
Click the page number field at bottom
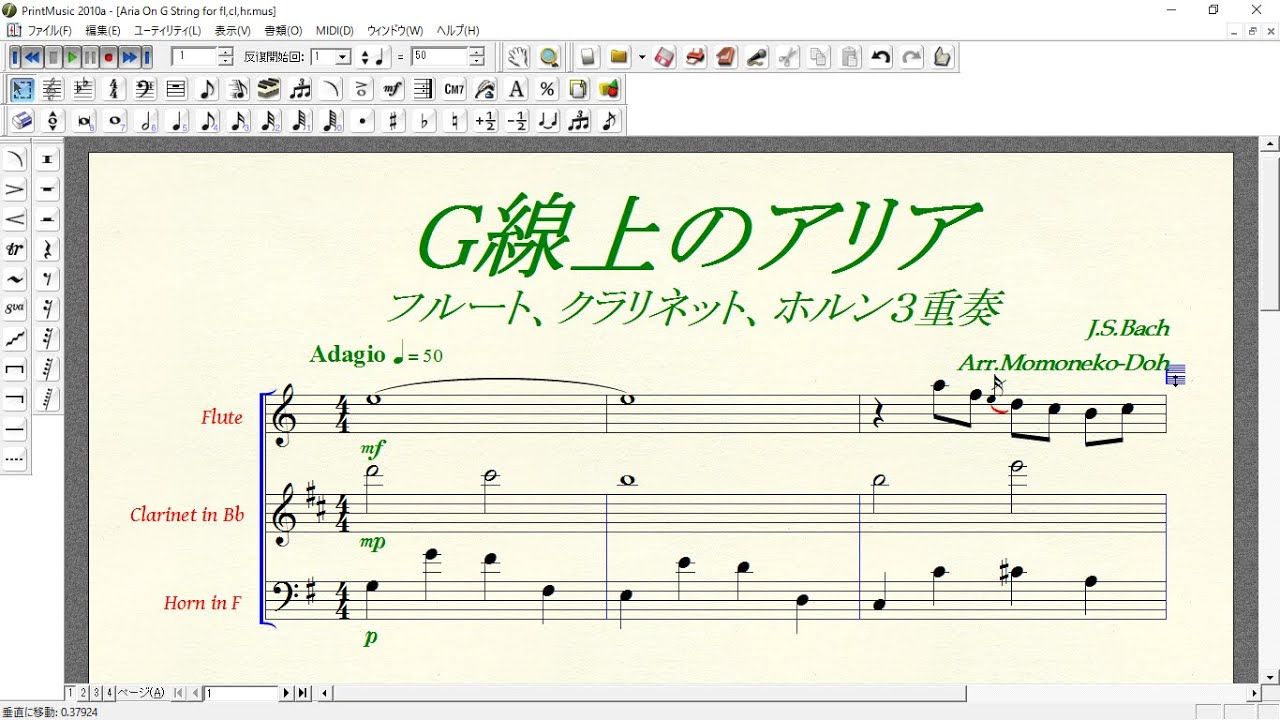point(241,692)
